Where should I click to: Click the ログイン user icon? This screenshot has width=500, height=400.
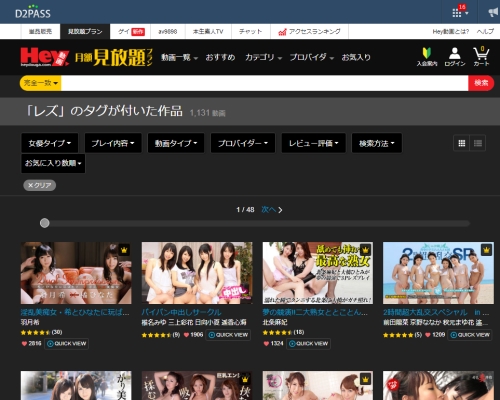(455, 53)
